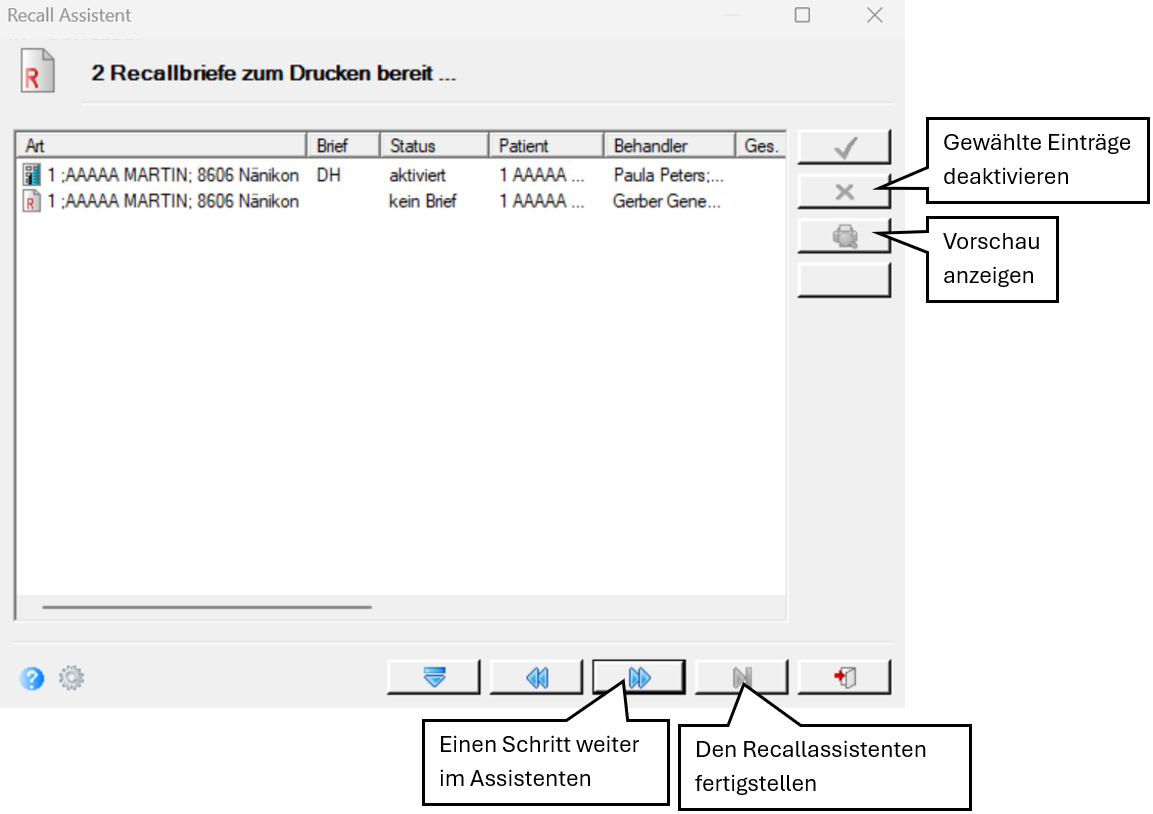1153x814 pixels.
Task: Open help via blue question mark
Action: [32, 678]
